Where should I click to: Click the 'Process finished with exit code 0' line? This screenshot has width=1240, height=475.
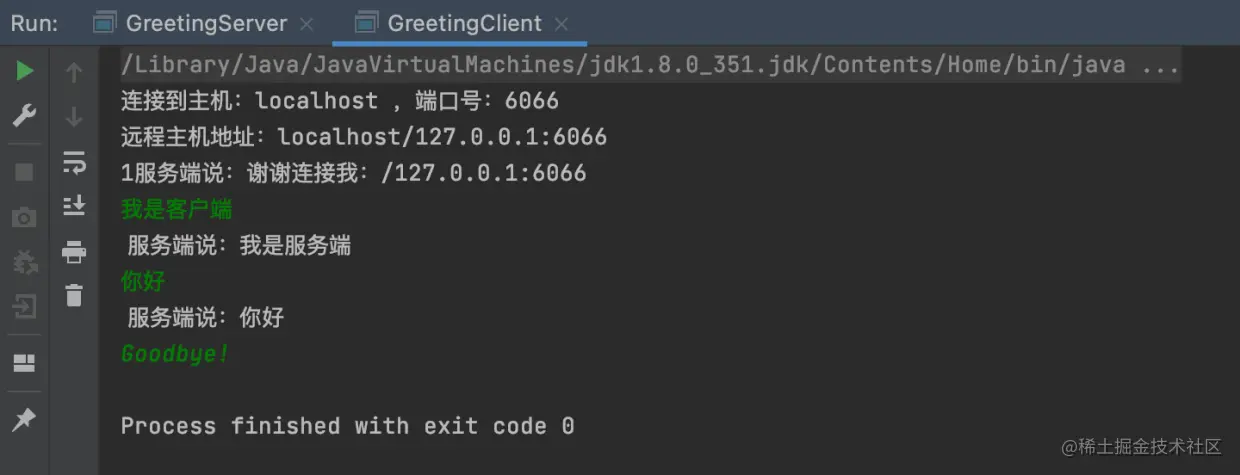point(348,426)
